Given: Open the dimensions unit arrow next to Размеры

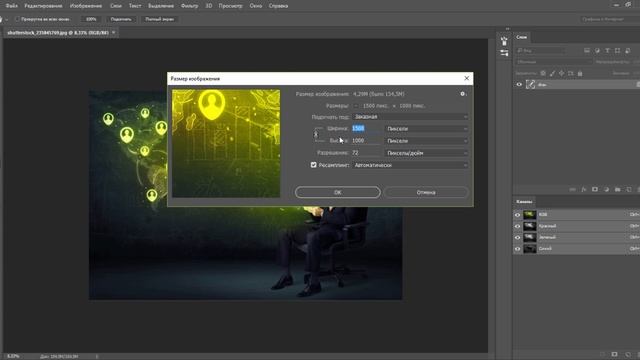Looking at the screenshot, I should [x=356, y=106].
